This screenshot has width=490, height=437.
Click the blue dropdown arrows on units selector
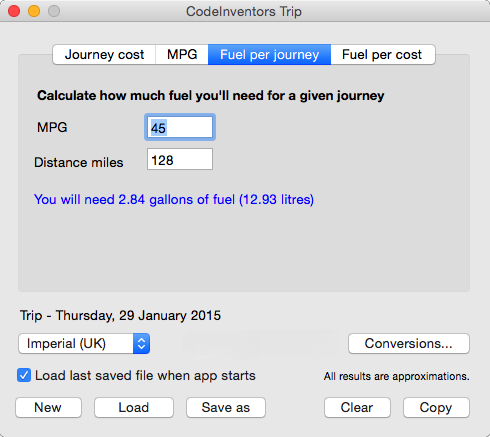(141, 343)
